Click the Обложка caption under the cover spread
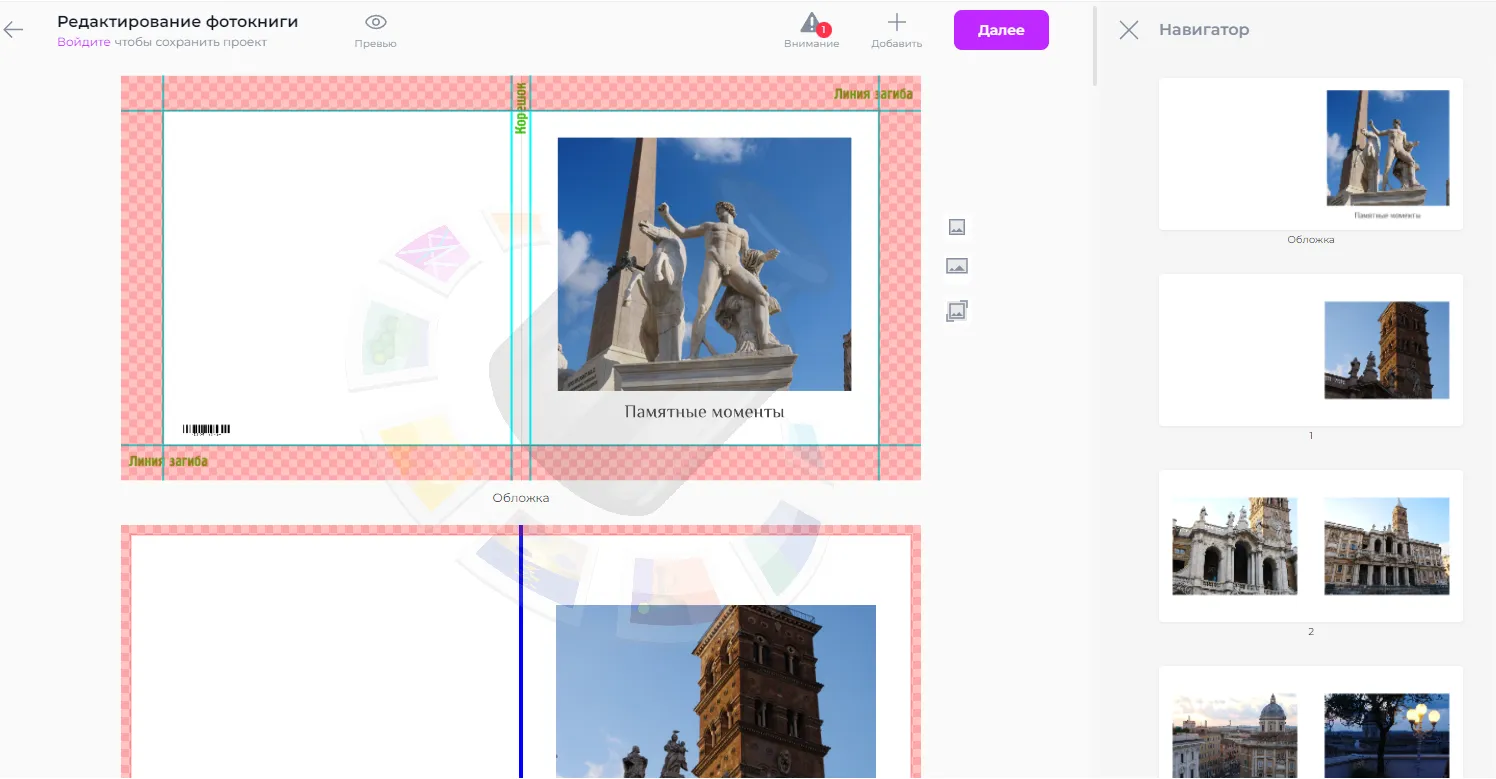This screenshot has width=1496, height=779. [x=520, y=497]
